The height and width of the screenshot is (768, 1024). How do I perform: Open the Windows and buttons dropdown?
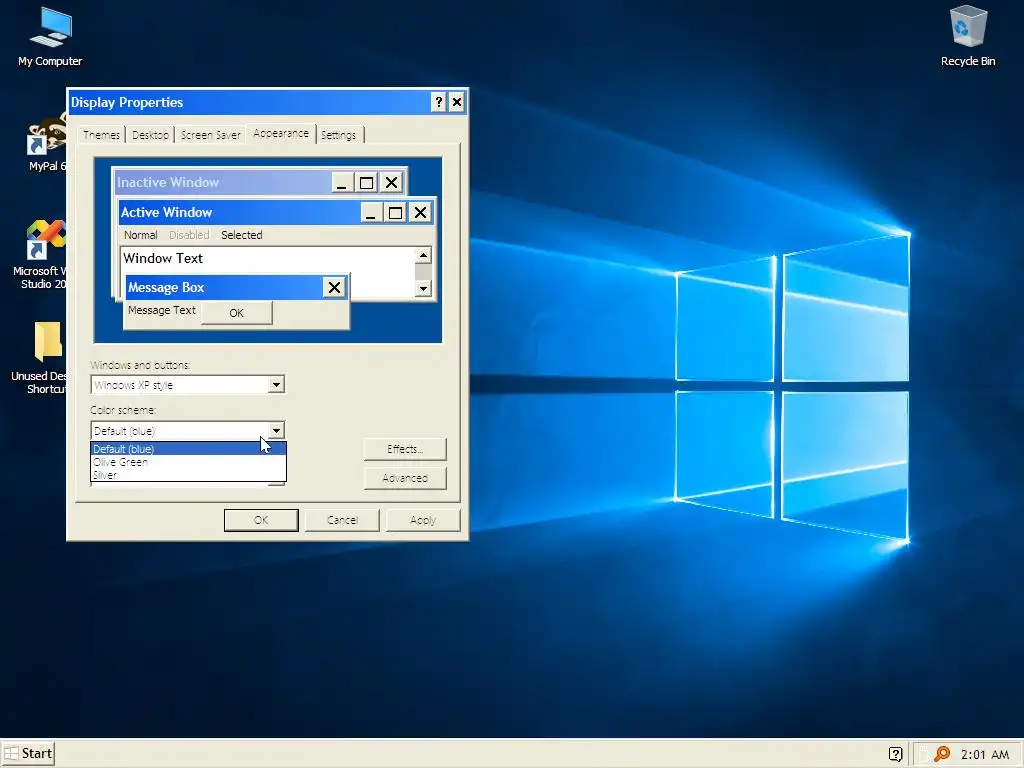pyautogui.click(x=188, y=385)
